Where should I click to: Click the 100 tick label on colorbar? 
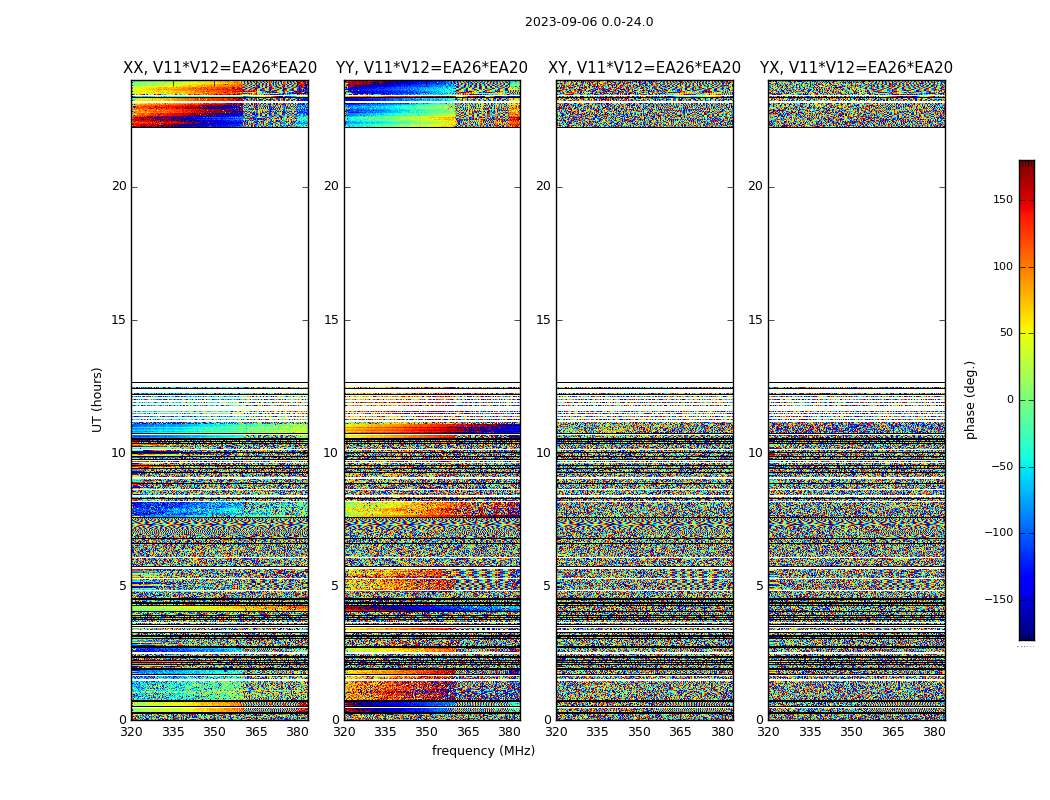point(1003,266)
